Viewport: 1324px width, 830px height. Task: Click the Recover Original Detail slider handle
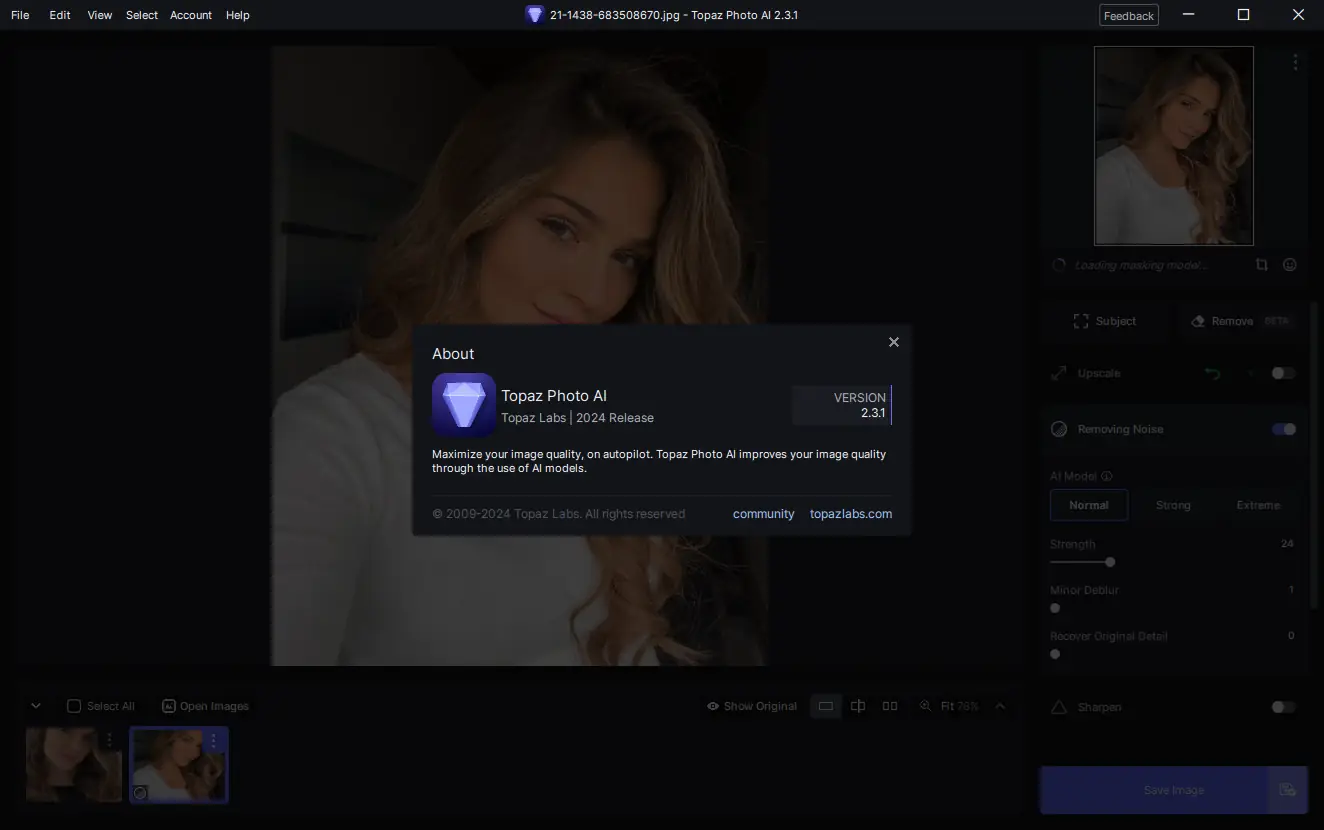(x=1055, y=654)
